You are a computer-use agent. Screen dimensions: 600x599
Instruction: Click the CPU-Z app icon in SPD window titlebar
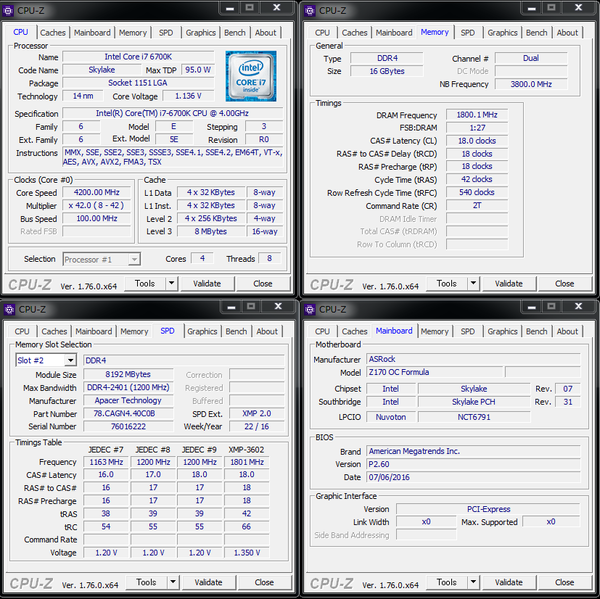10,309
